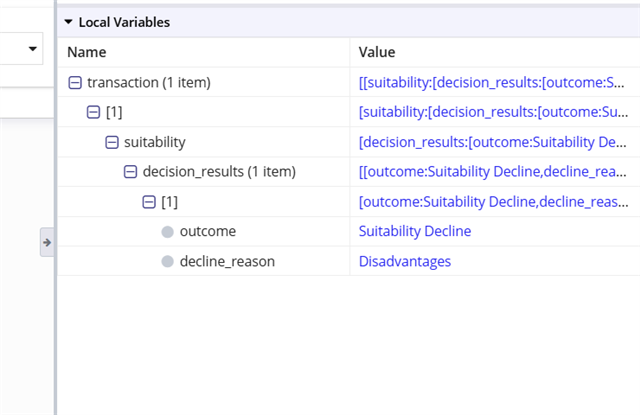This screenshot has width=640, height=415.
Task: Select the outcome variable row label
Action: coord(208,231)
